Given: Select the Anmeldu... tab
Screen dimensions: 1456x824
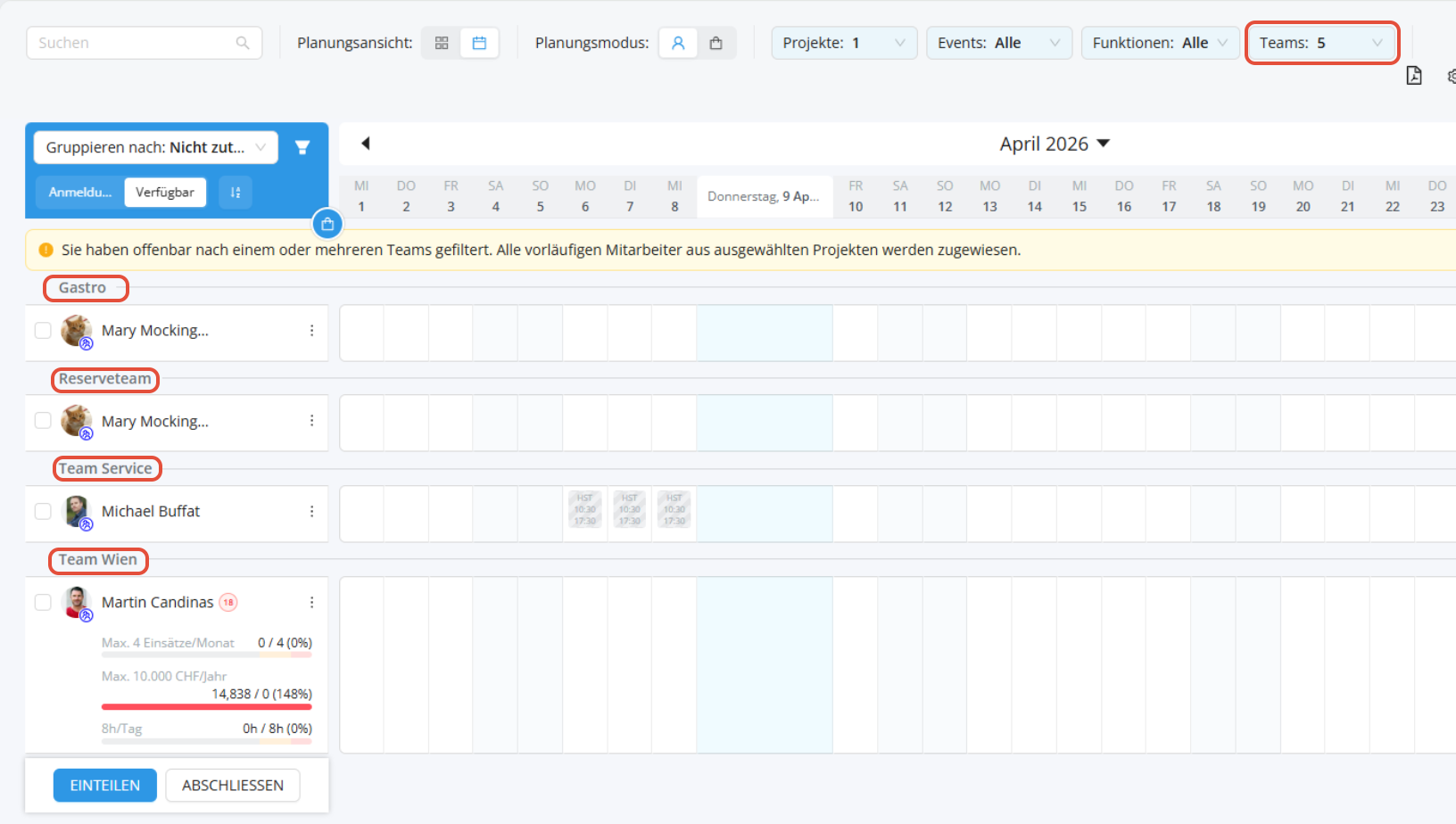Looking at the screenshot, I should tap(80, 192).
